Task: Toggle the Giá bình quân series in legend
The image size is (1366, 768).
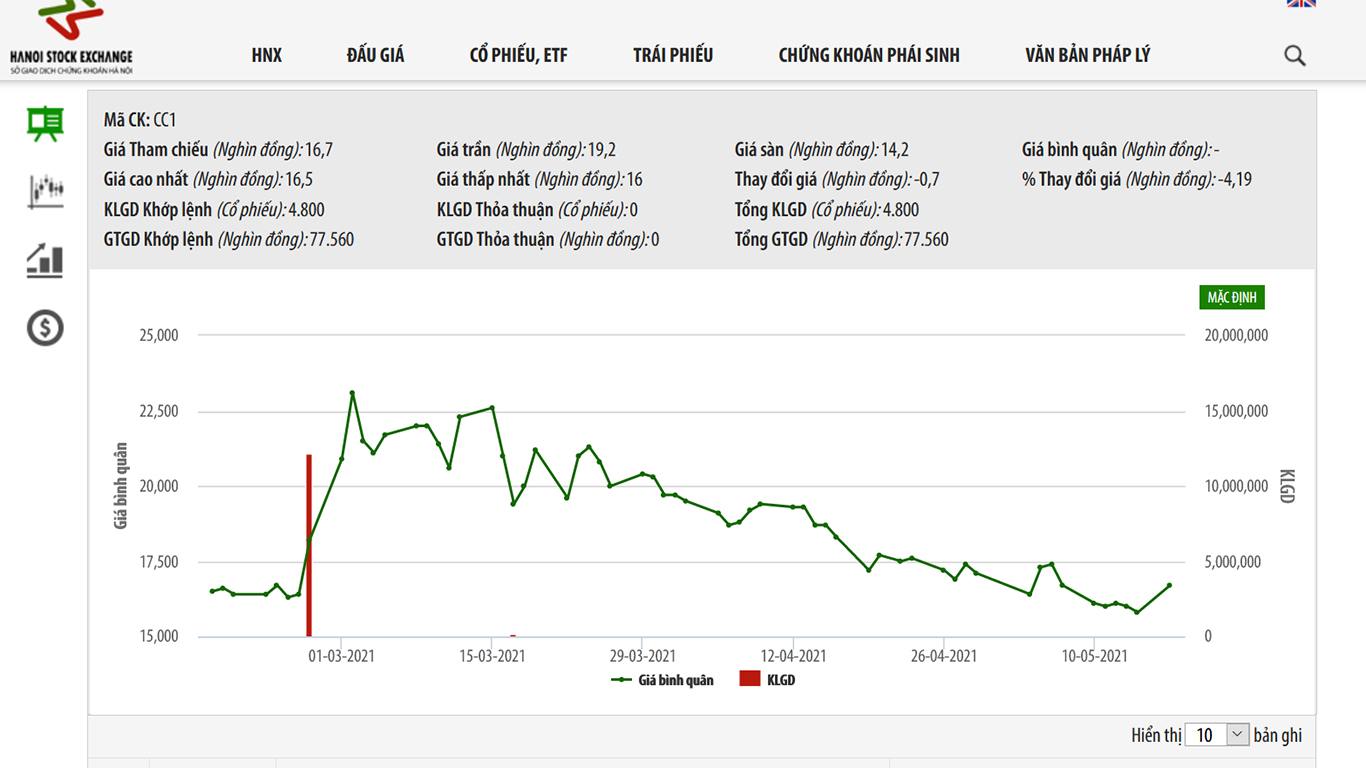Action: tap(663, 680)
